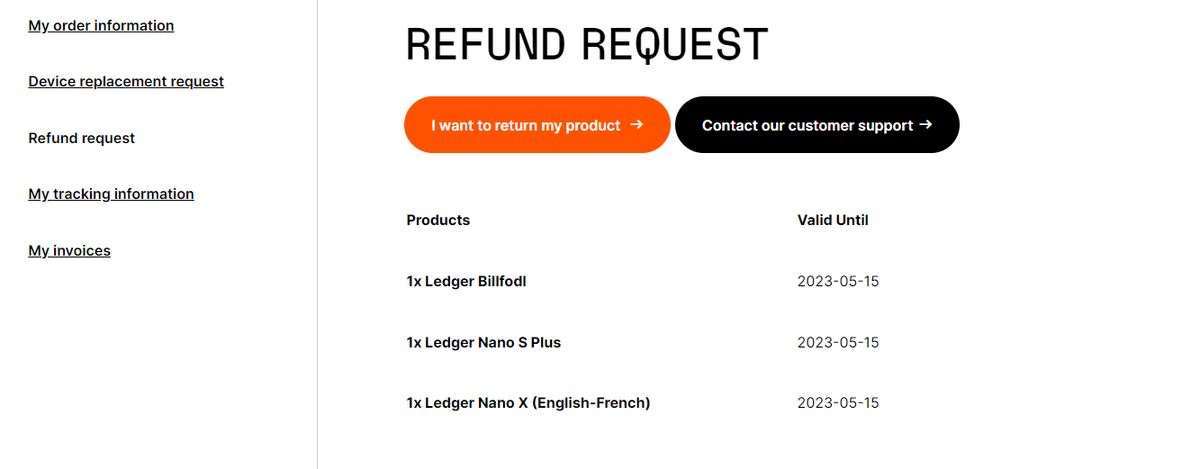Select the 1x Ledger Billfodl product row
The height and width of the screenshot is (469, 1200).
(466, 282)
